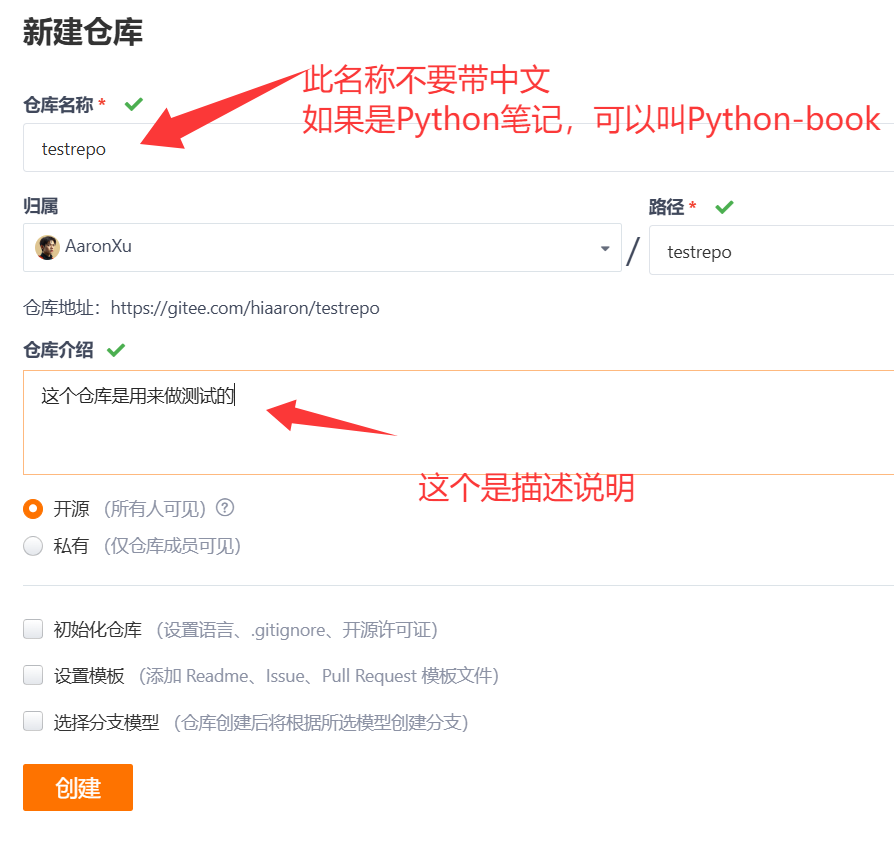Image resolution: width=894 pixels, height=862 pixels.
Task: Click the 设置模板 label text
Action: 89,676
